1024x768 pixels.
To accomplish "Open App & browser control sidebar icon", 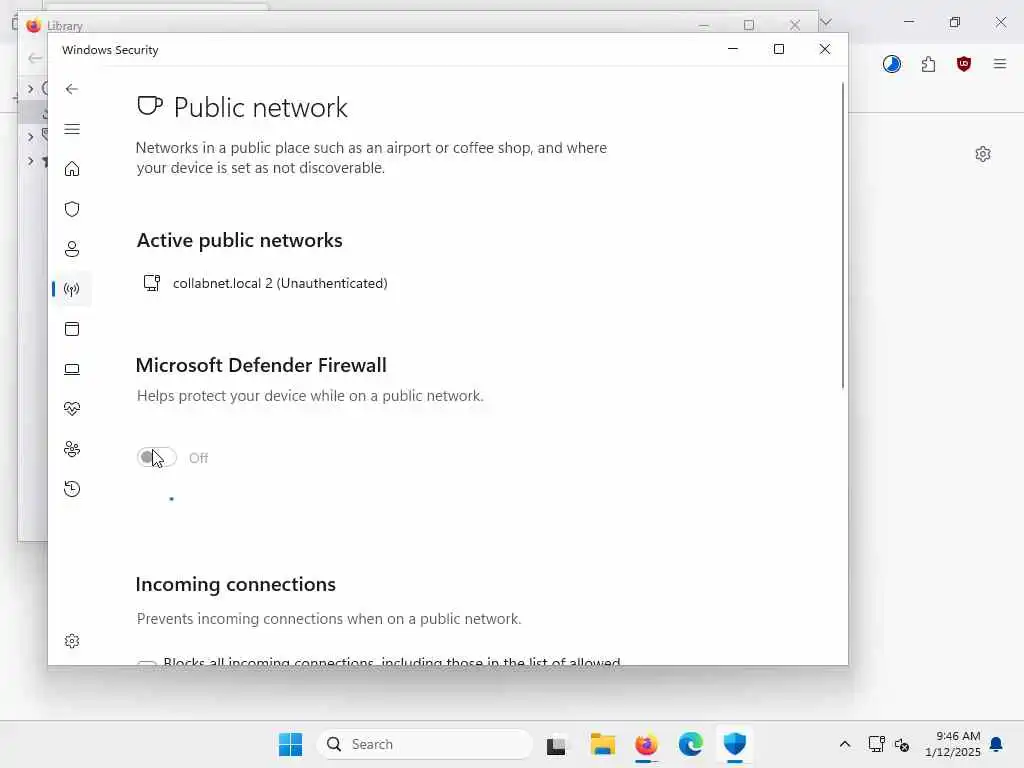I will (x=72, y=328).
